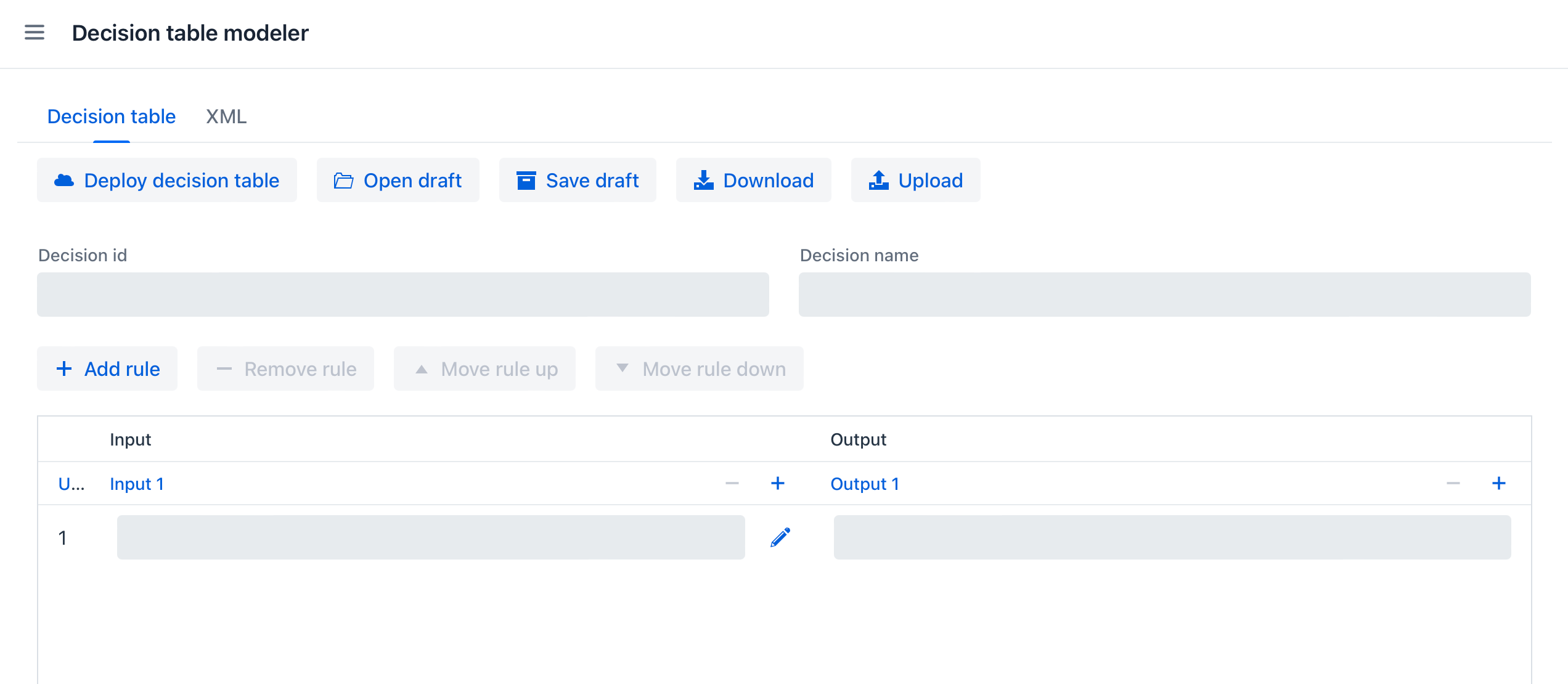
Task: Switch to the XML tab
Action: [x=226, y=116]
